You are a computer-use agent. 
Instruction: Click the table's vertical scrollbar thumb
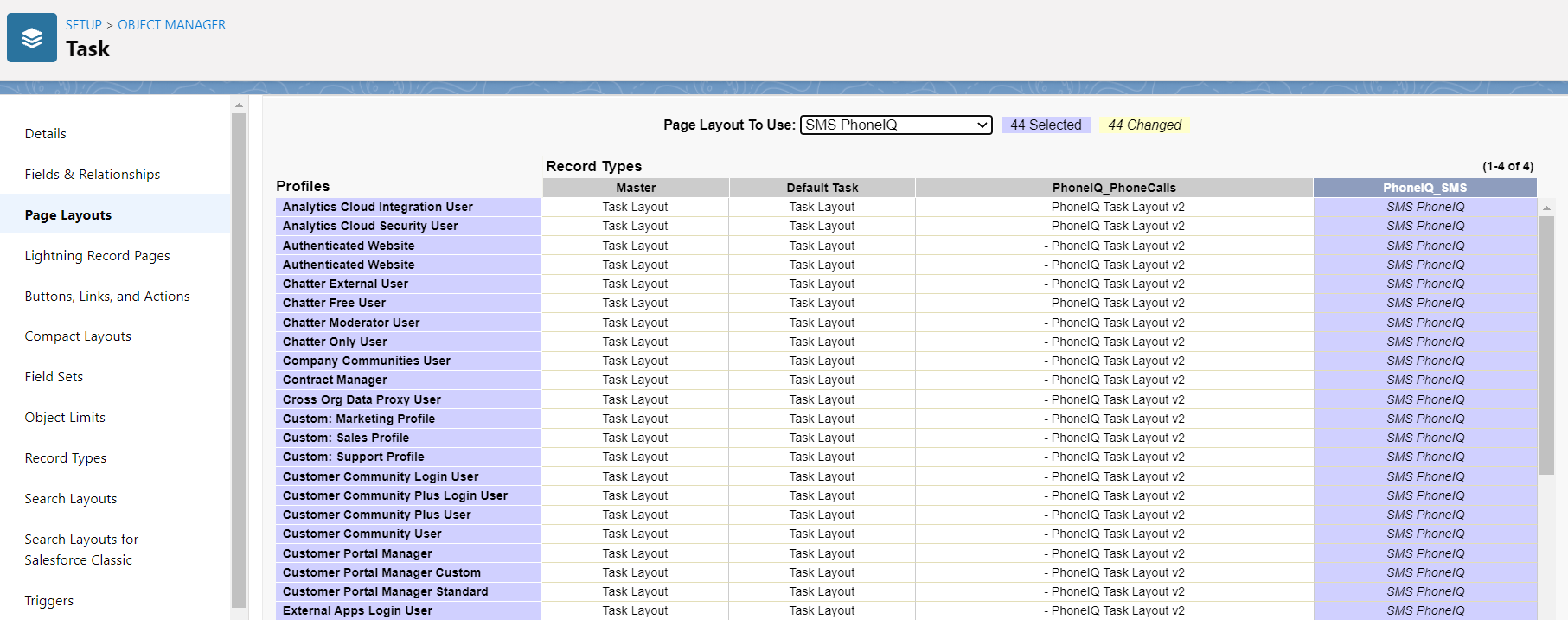pyautogui.click(x=1546, y=346)
